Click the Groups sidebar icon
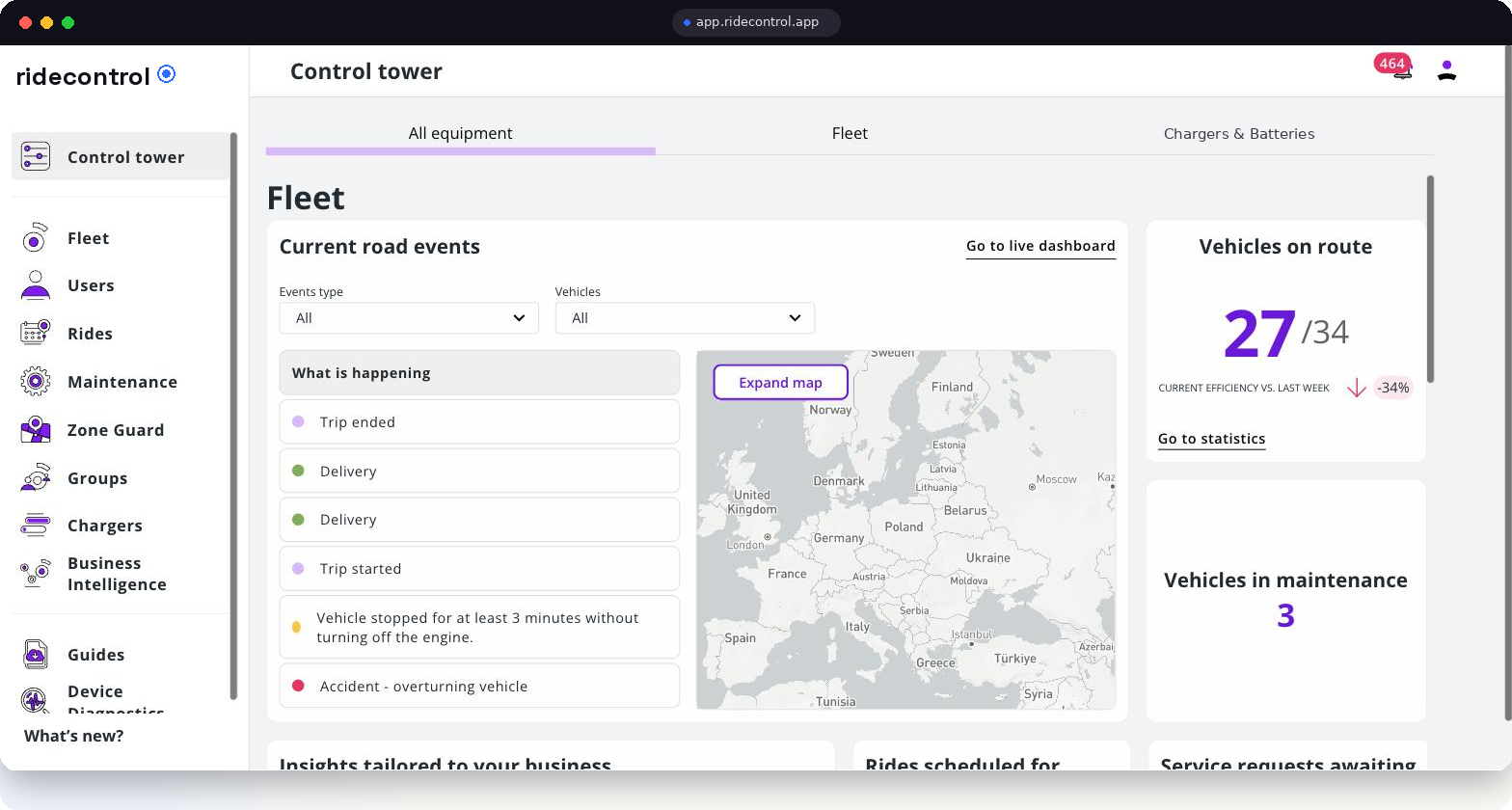 (35, 477)
